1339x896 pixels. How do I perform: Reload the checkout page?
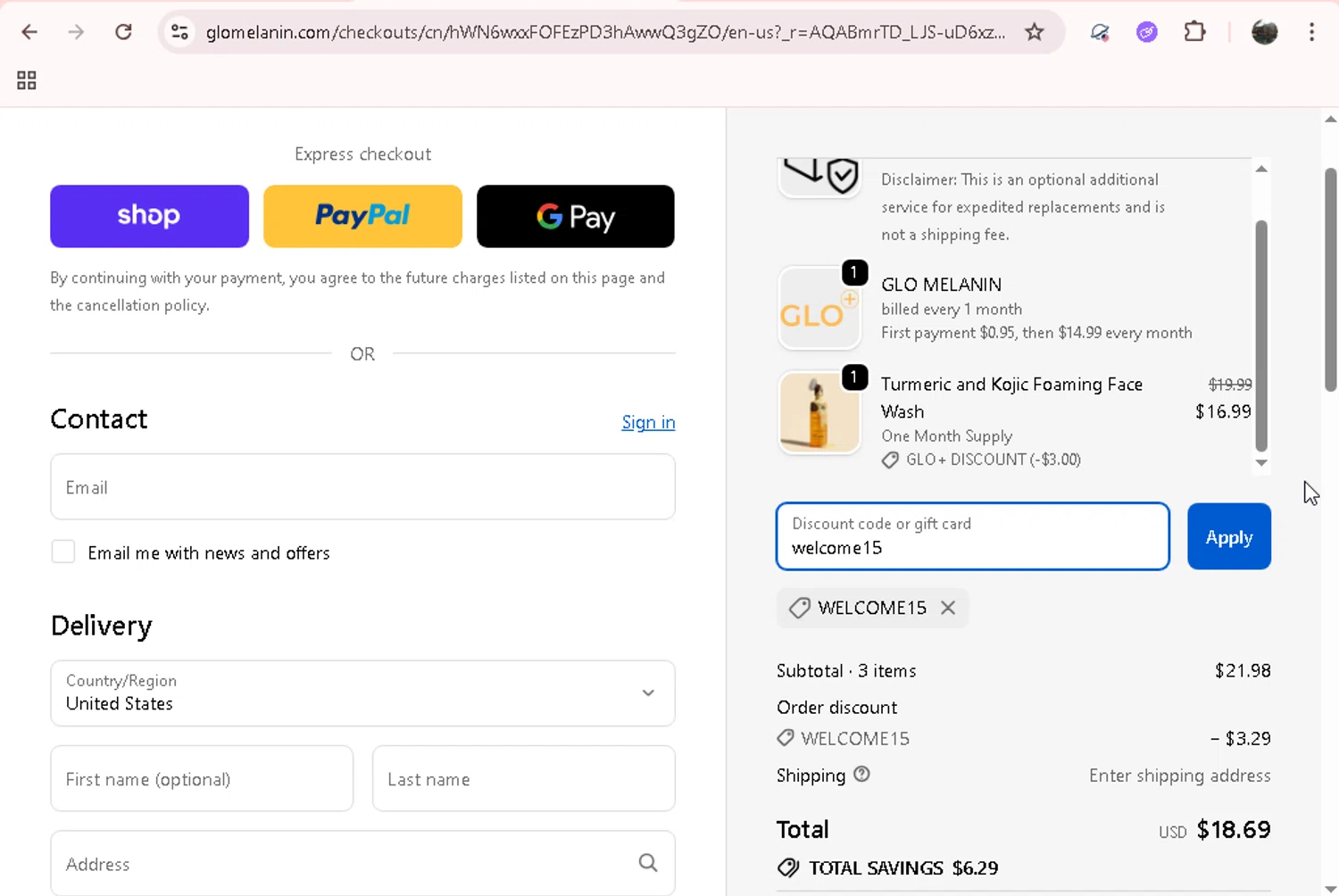coord(123,32)
